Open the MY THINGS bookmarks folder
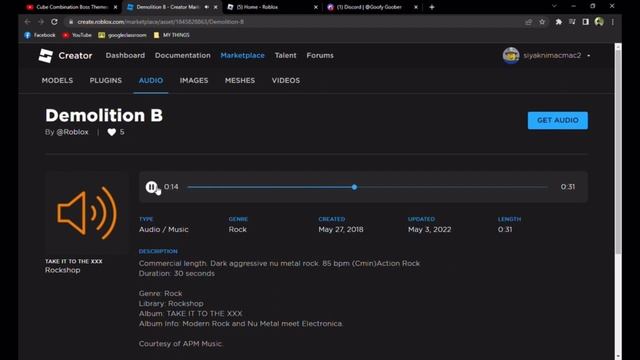Screen dimensions: 640x360 (171, 35)
